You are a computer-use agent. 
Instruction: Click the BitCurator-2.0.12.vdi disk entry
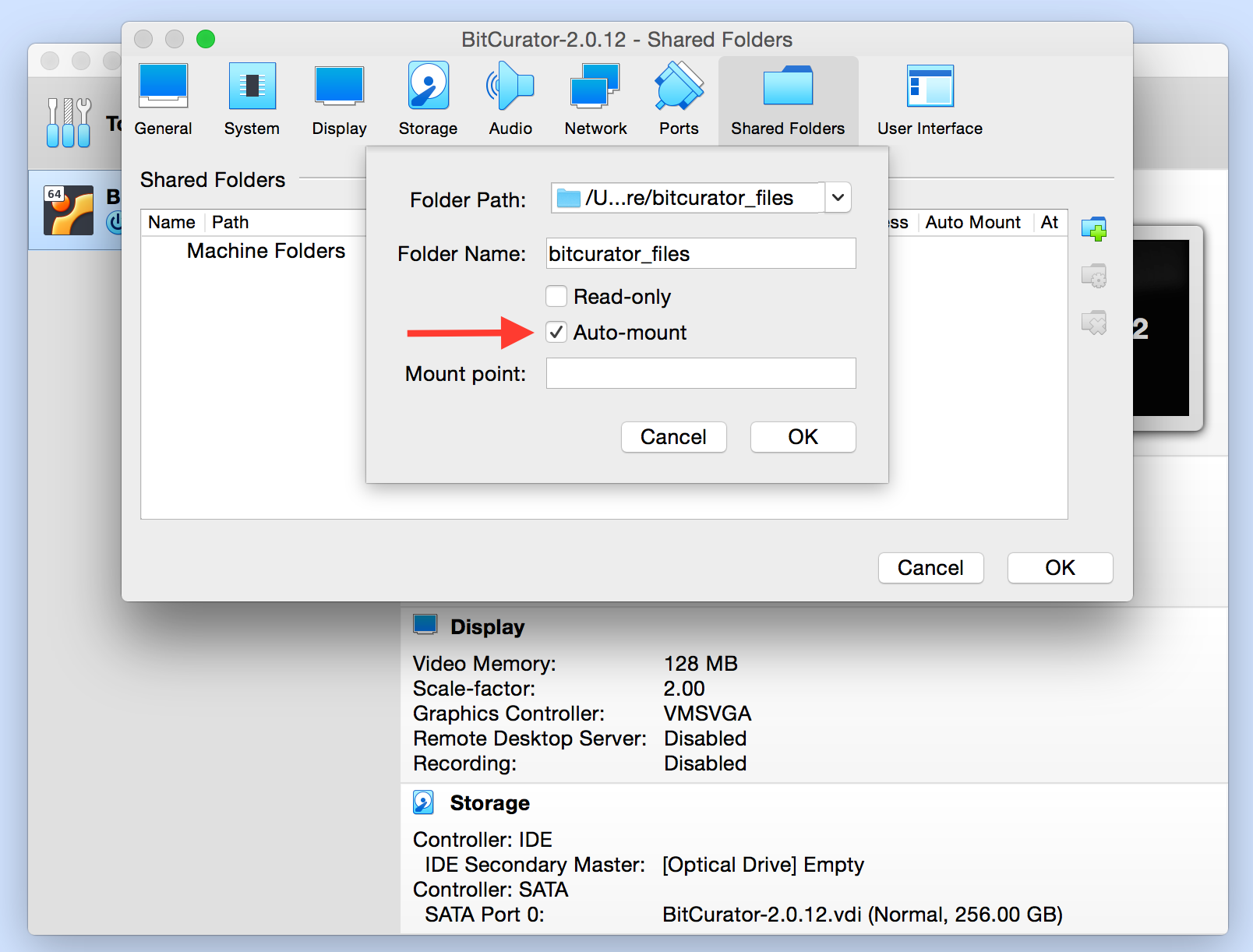863,915
